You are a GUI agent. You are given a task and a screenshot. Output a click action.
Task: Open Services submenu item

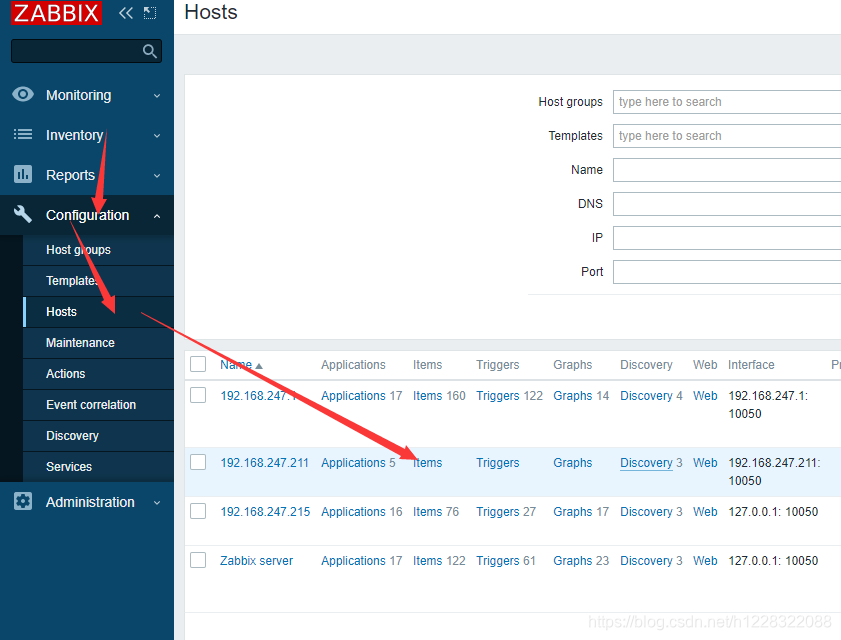point(98,467)
